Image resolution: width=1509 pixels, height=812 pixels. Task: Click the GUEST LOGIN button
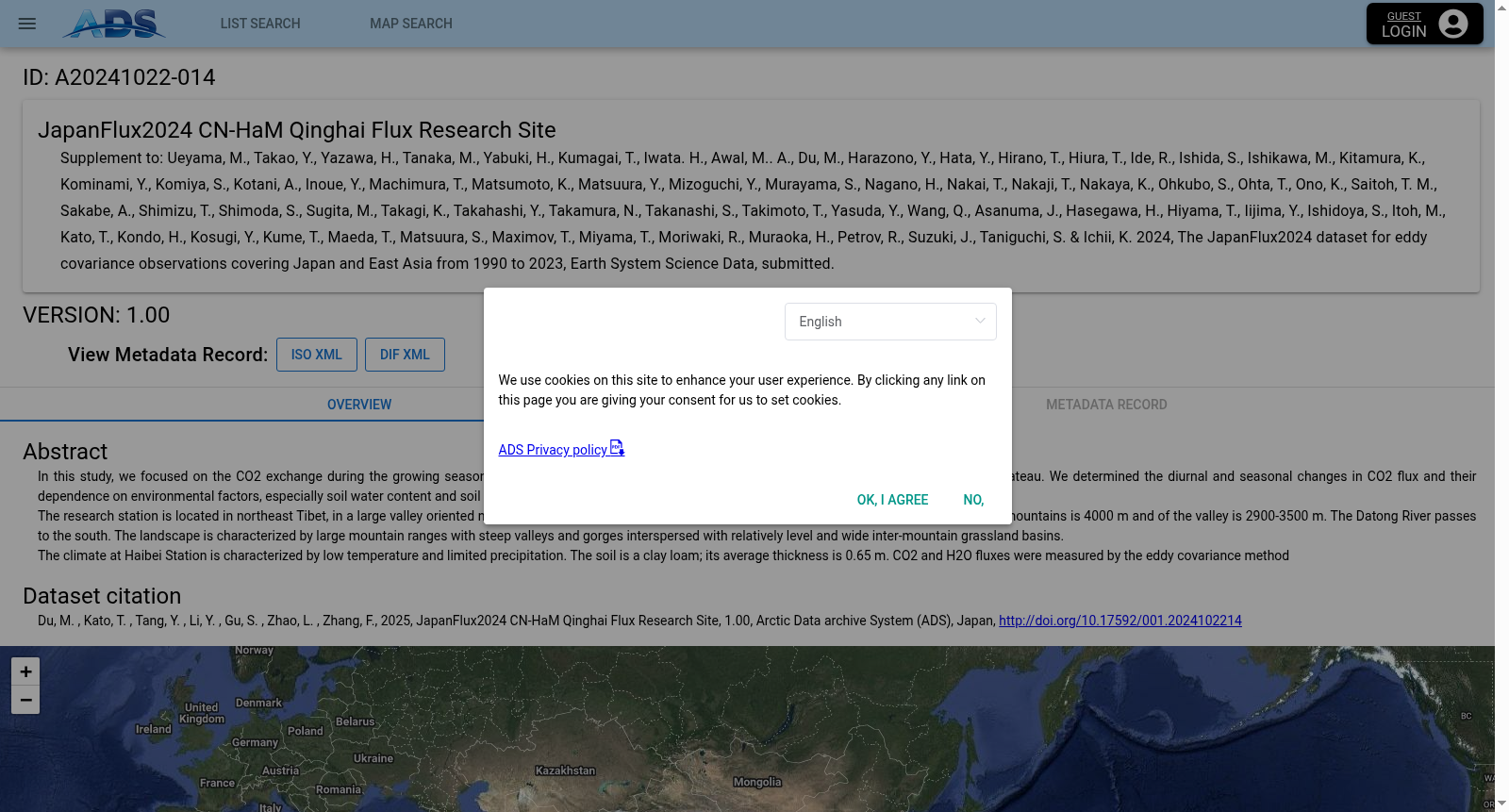pos(1425,24)
